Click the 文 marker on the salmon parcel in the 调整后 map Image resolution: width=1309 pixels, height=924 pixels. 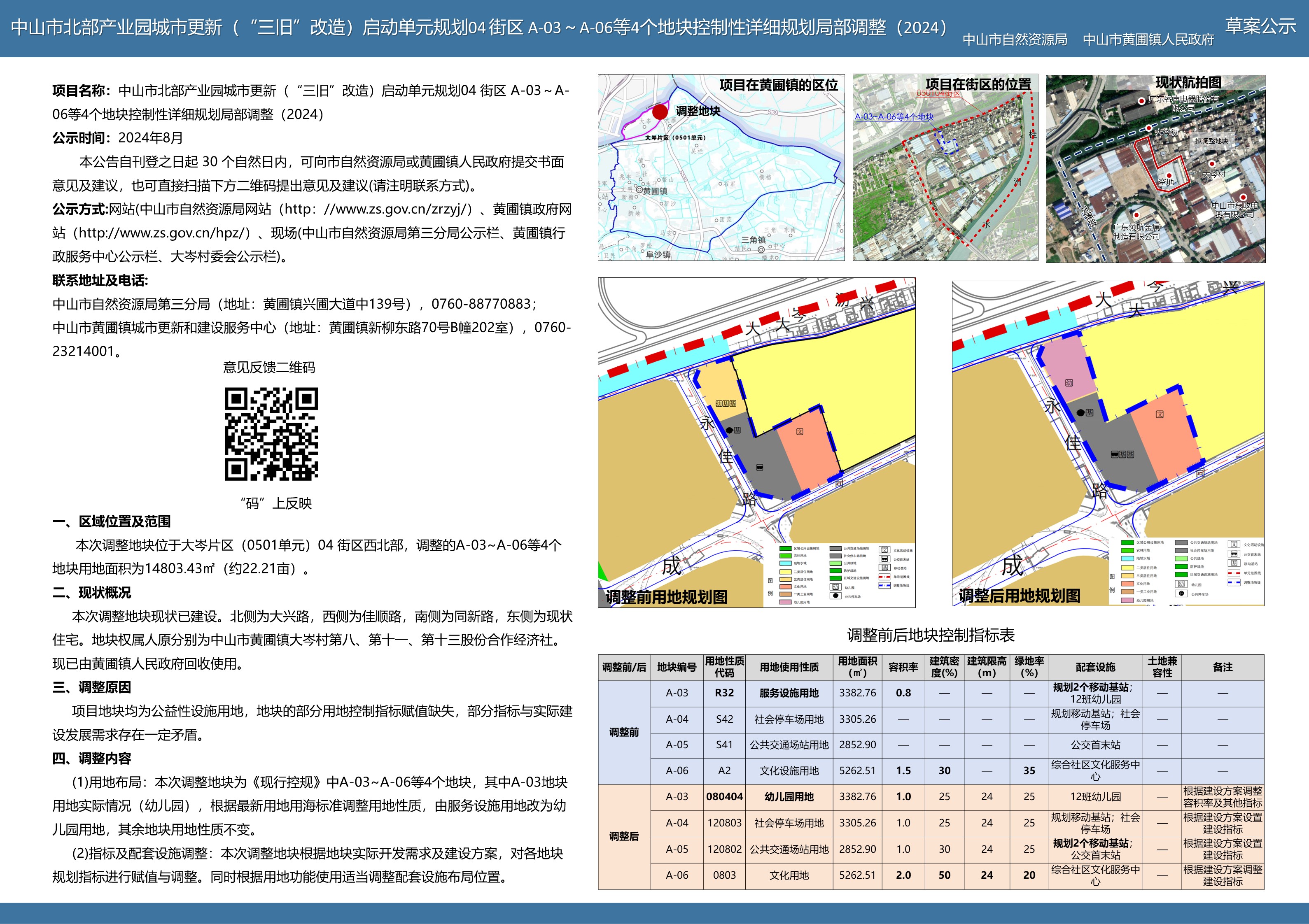[1159, 414]
